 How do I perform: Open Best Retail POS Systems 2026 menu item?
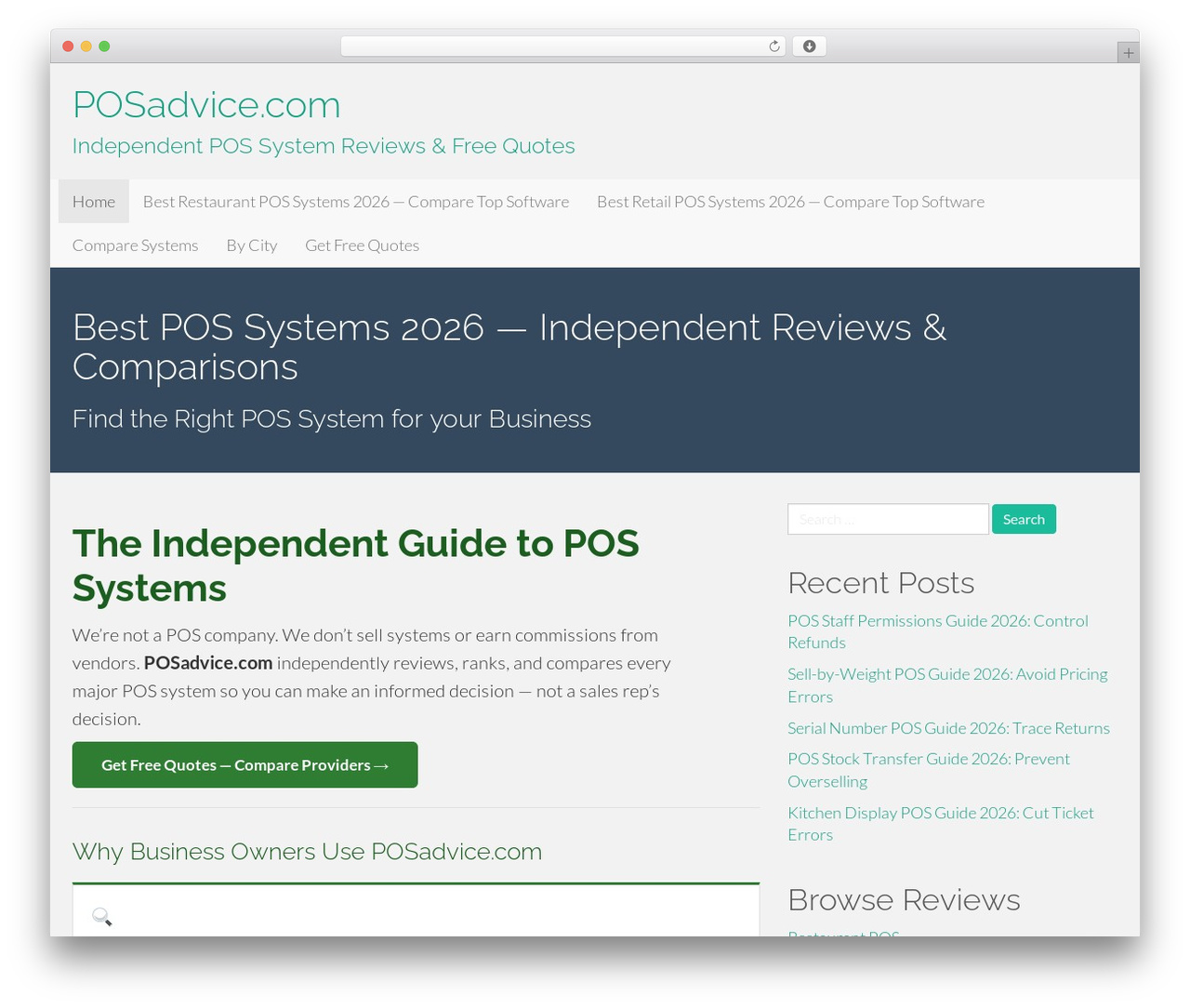click(x=790, y=202)
